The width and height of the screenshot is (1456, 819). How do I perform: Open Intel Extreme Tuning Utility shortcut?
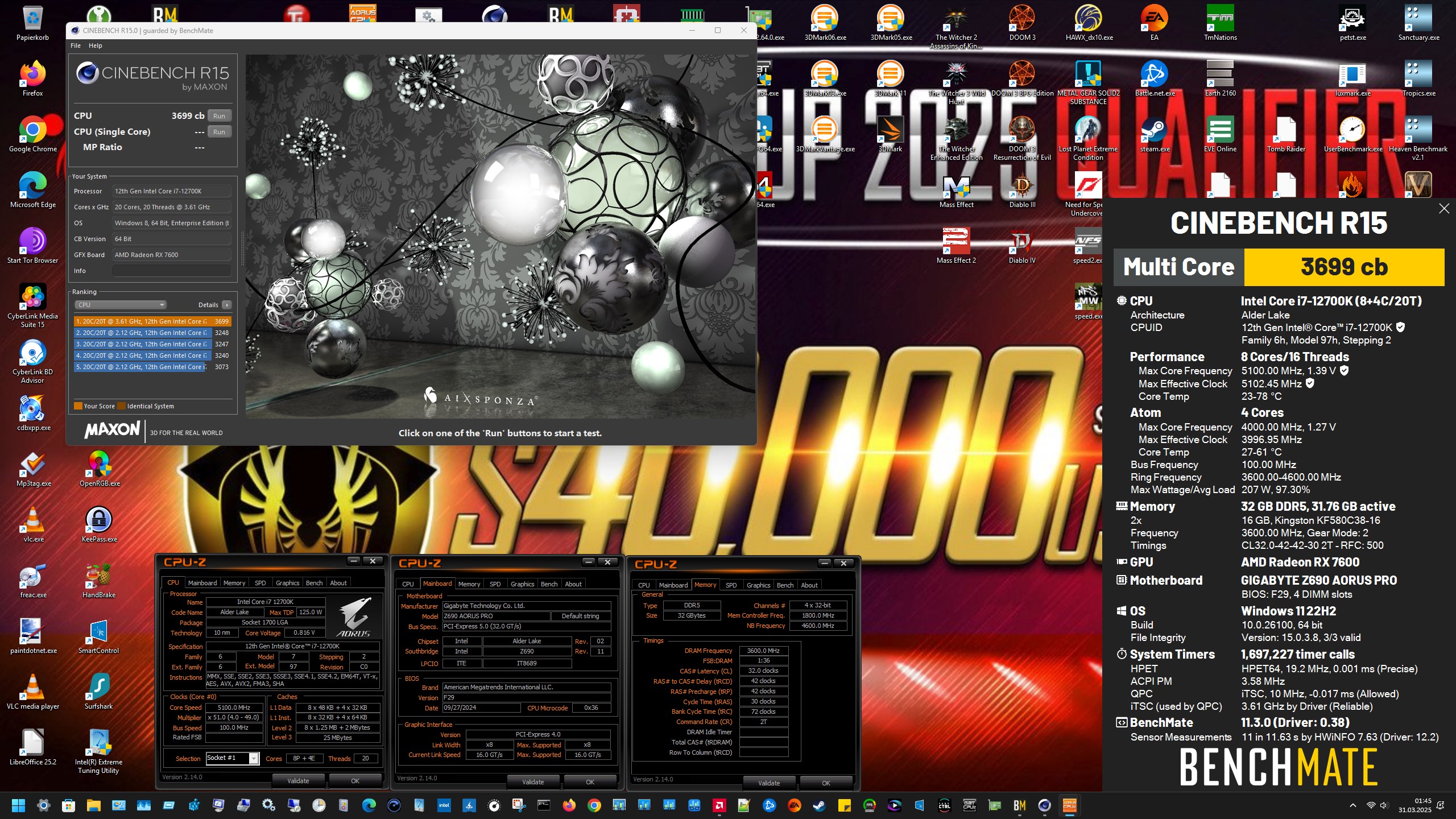(99, 752)
